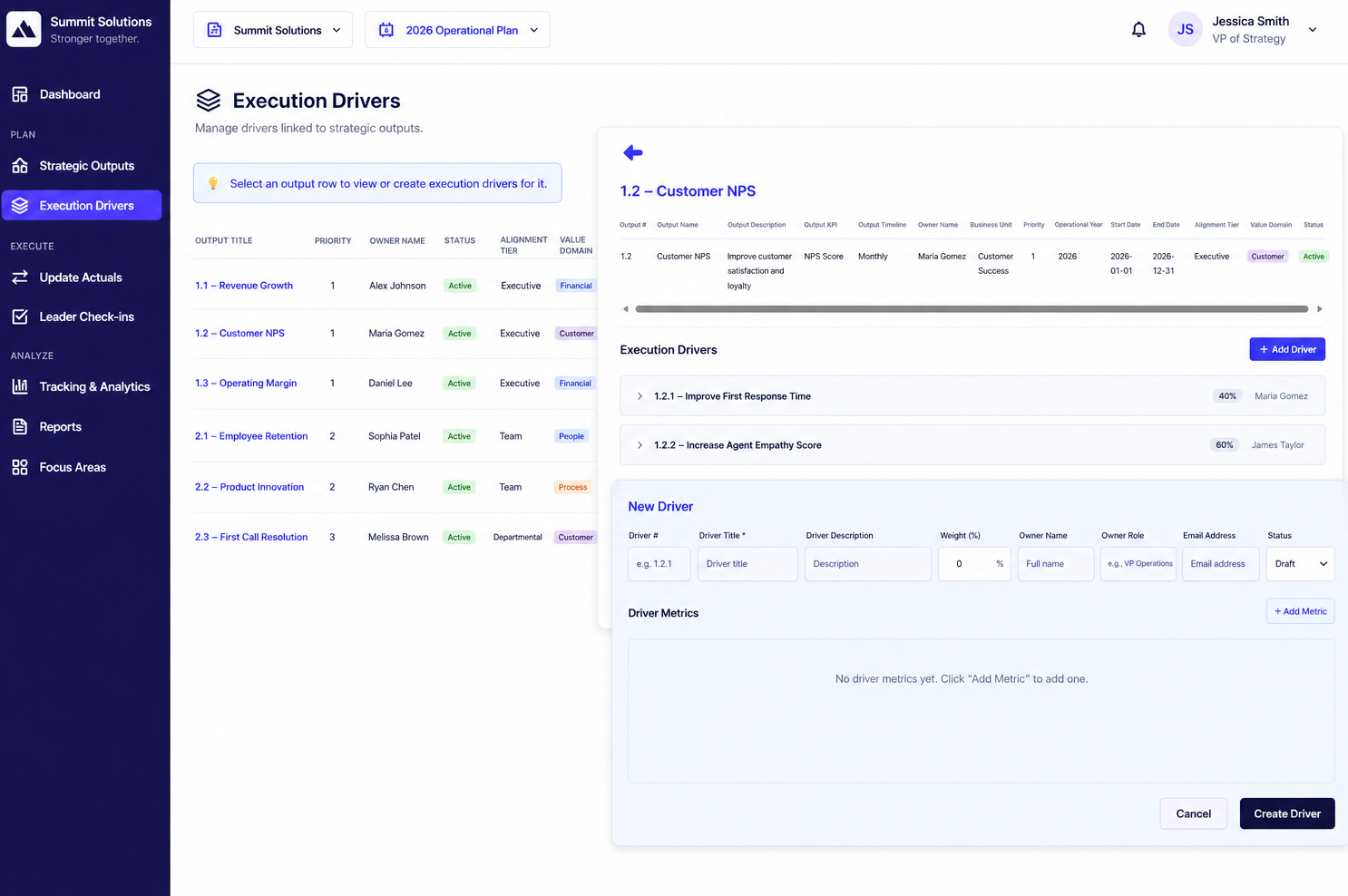Viewport: 1348px width, 896px height.
Task: Open Focus Areas menu item
Action: pyautogui.click(x=82, y=467)
